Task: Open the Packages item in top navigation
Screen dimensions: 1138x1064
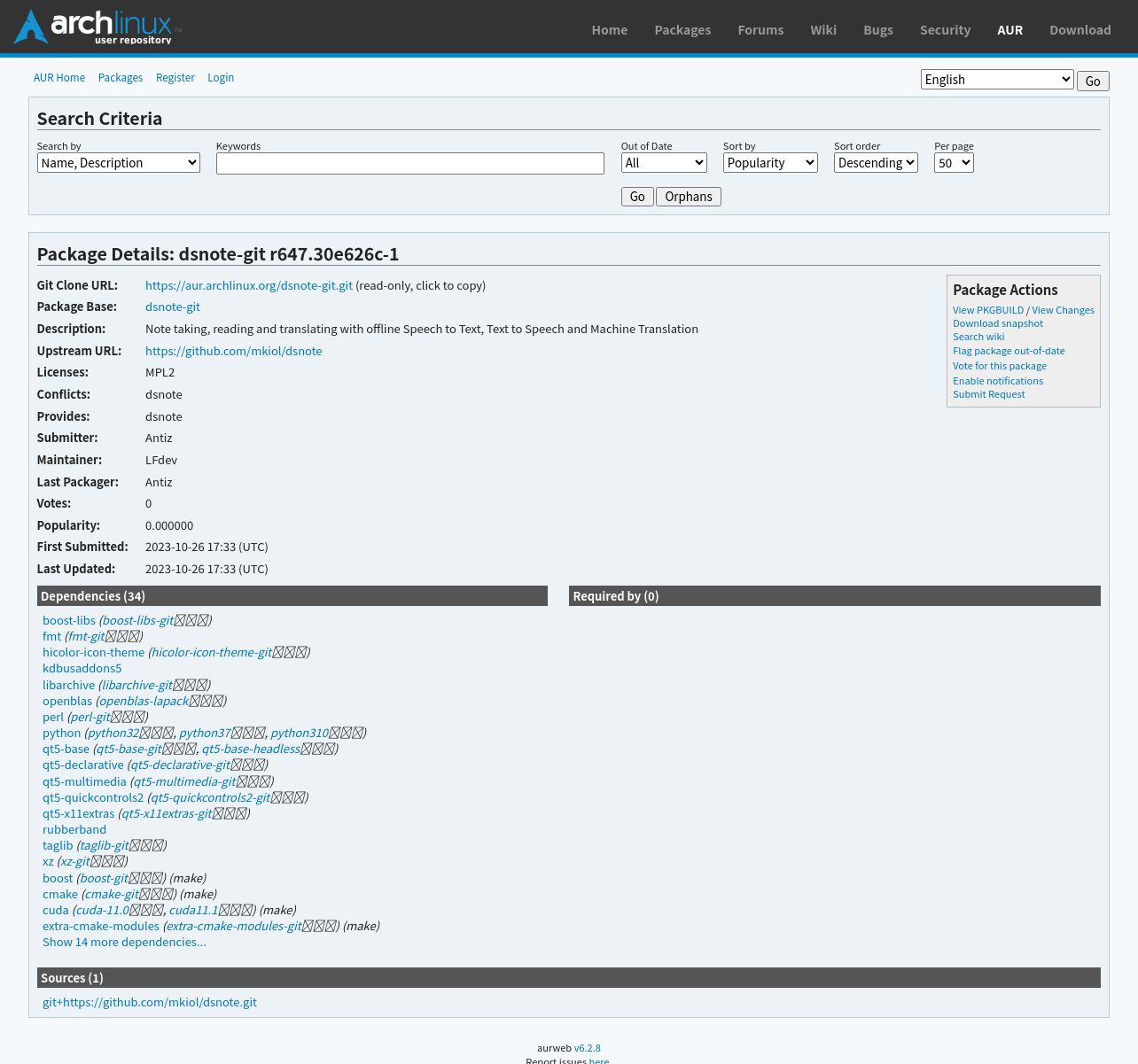Action: coord(682,29)
